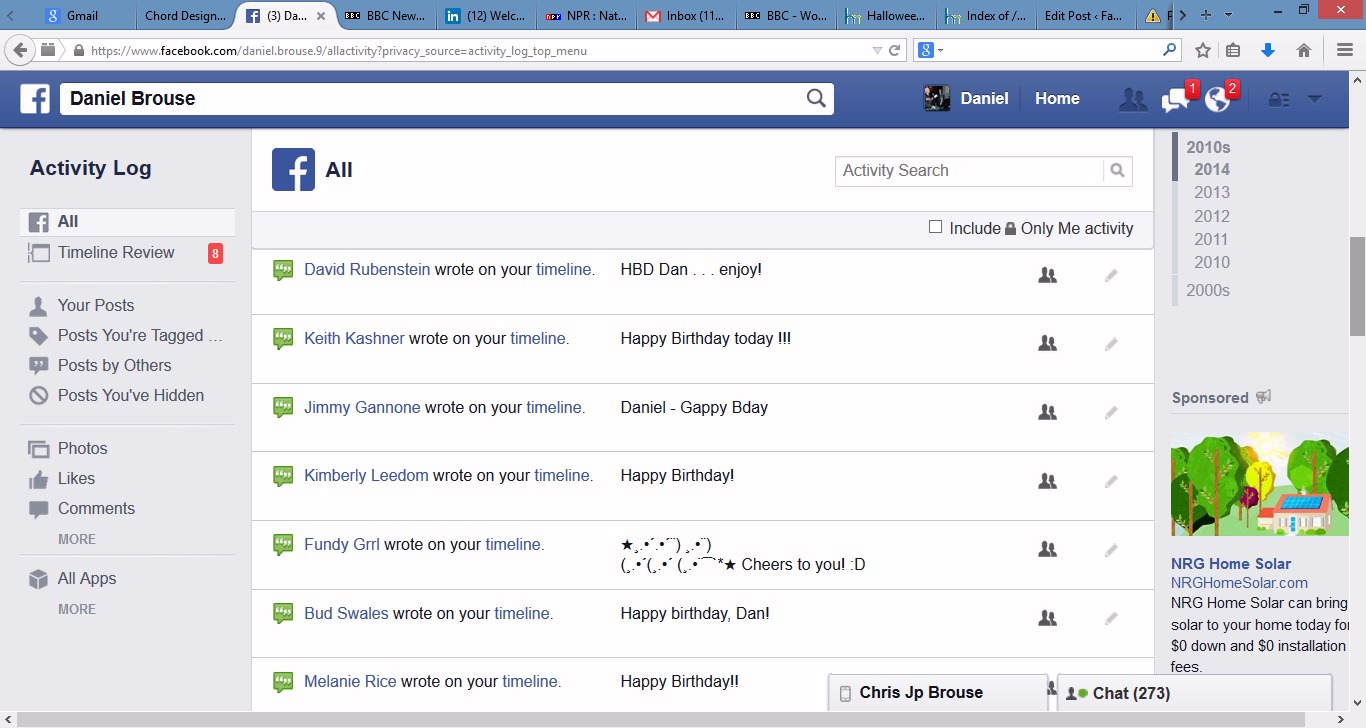Select All in the Activity Log sidebar

point(128,222)
